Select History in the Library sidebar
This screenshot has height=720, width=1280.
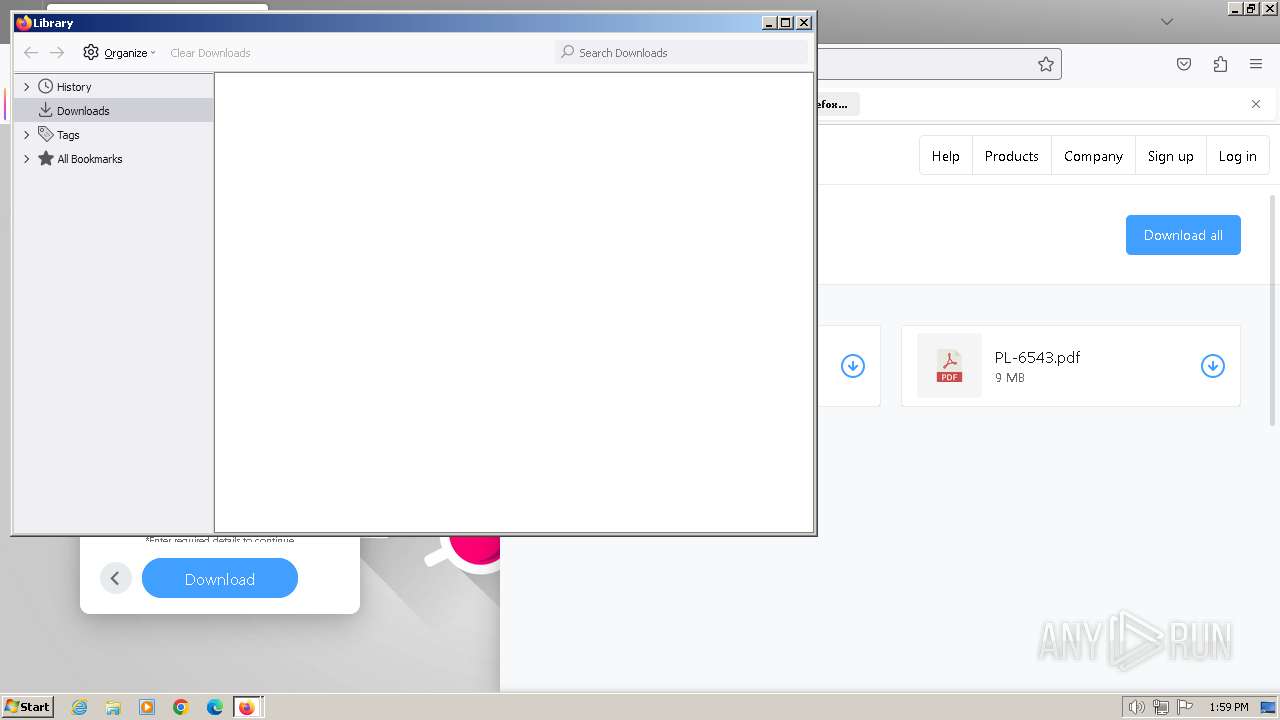coord(74,87)
